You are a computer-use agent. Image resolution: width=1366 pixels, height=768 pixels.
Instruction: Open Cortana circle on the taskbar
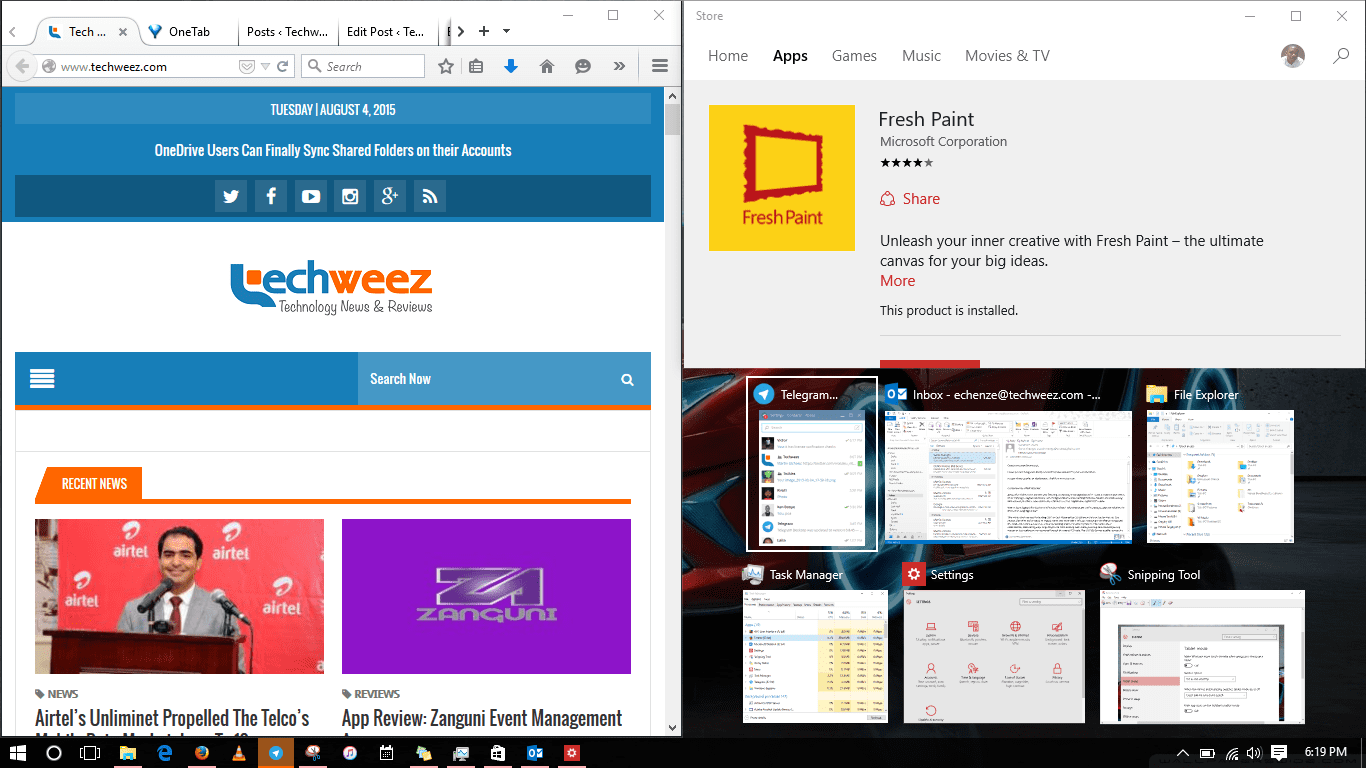(x=54, y=753)
